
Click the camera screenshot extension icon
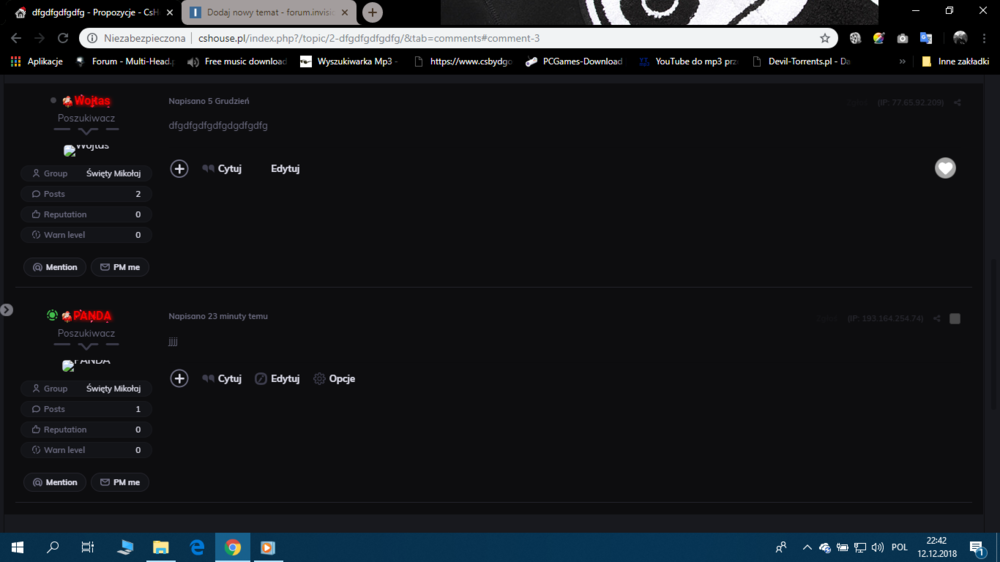(x=902, y=38)
